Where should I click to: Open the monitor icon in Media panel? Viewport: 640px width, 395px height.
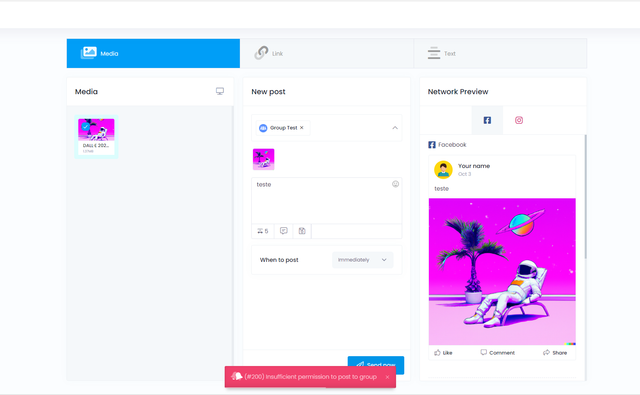[220, 91]
